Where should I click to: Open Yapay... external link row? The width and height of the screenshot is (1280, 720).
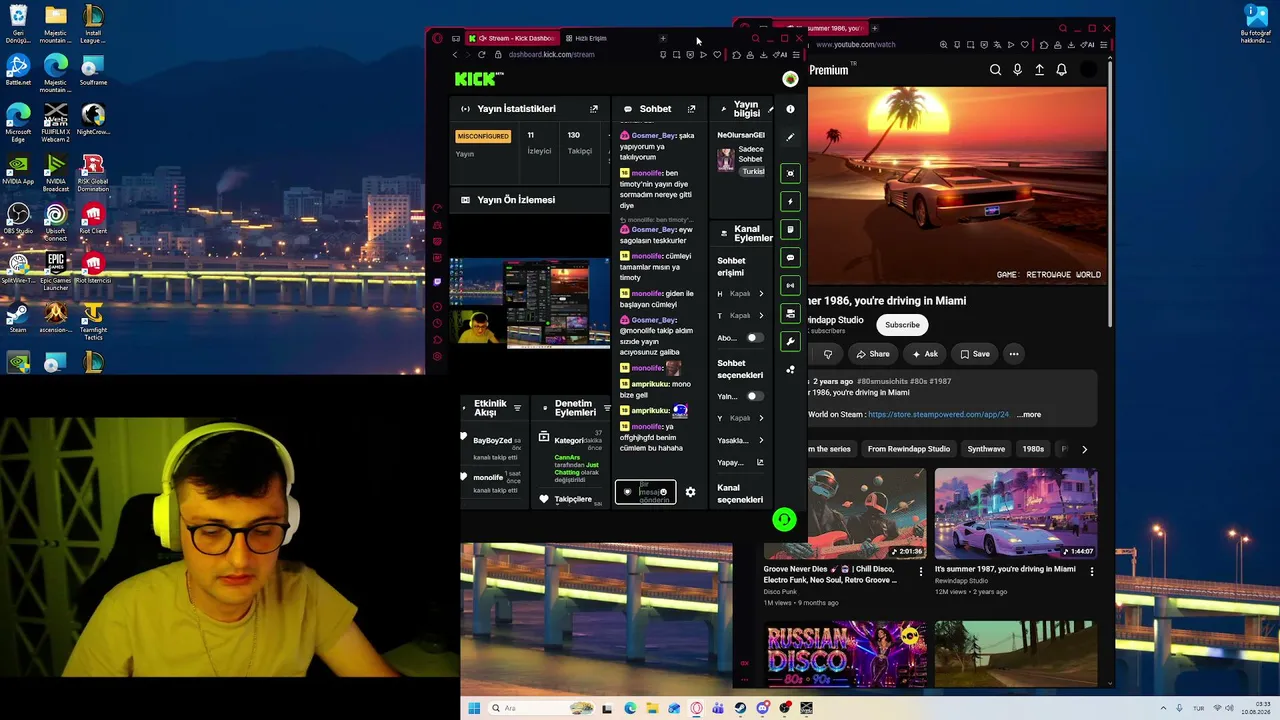point(740,462)
